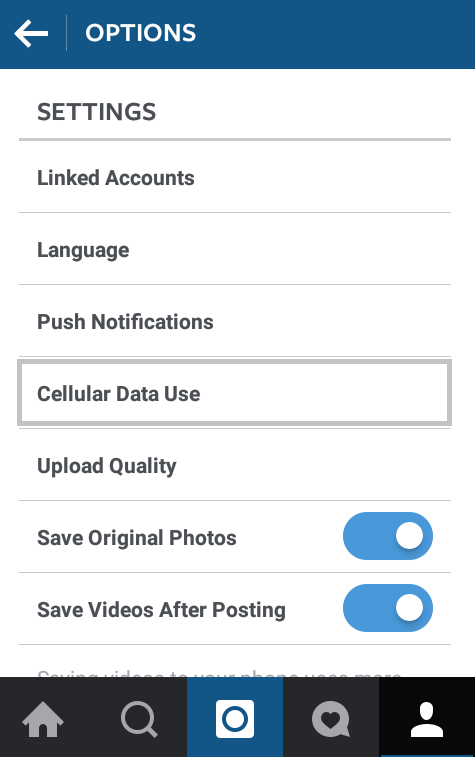This screenshot has width=475, height=757.
Task: Tap the partially visible saving videos note
Action: [220, 673]
